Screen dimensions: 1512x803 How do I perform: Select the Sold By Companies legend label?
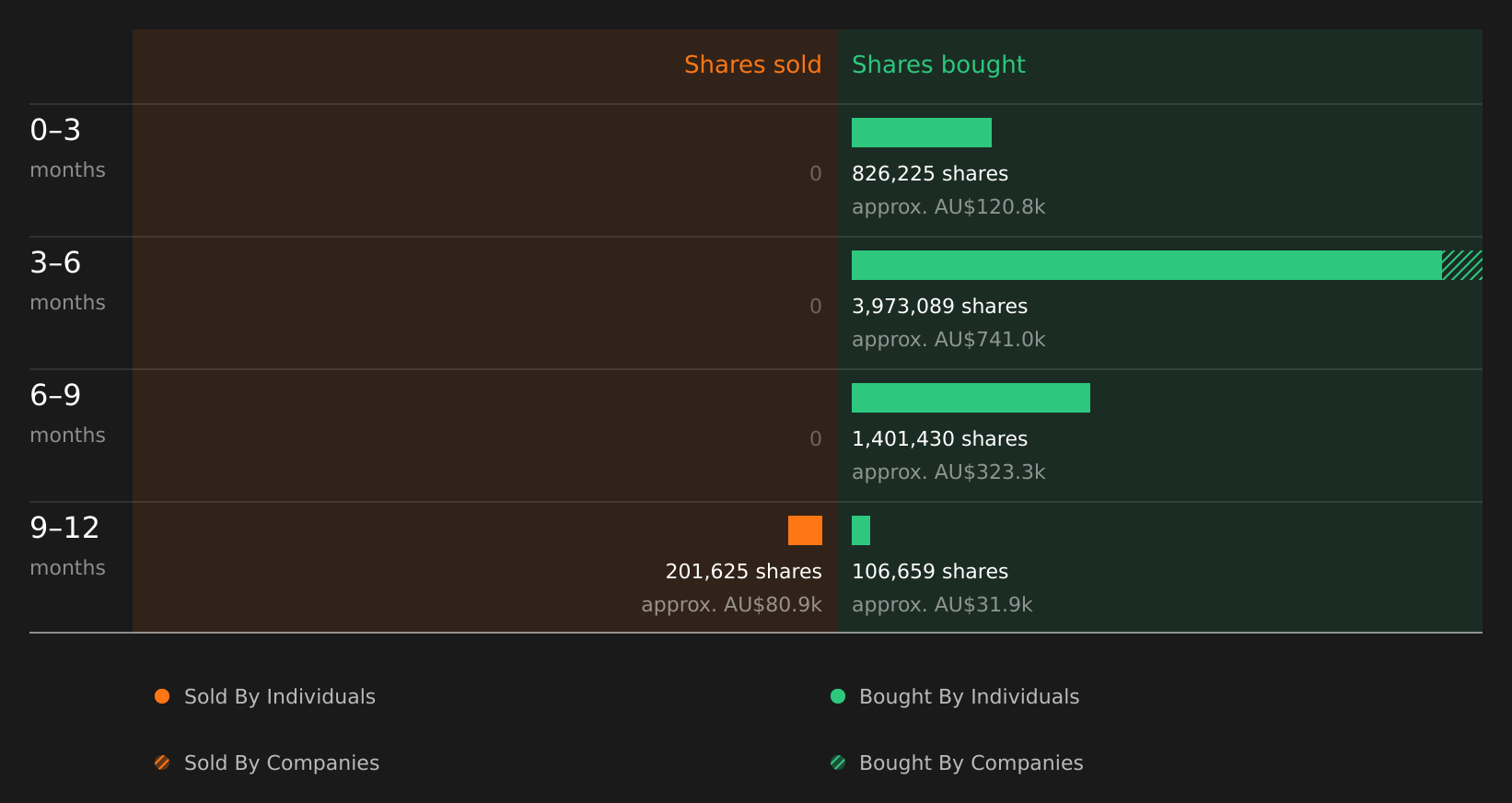tap(282, 763)
